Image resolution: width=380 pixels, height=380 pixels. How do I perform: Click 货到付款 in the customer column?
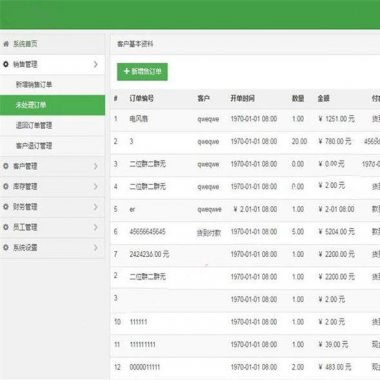(209, 233)
